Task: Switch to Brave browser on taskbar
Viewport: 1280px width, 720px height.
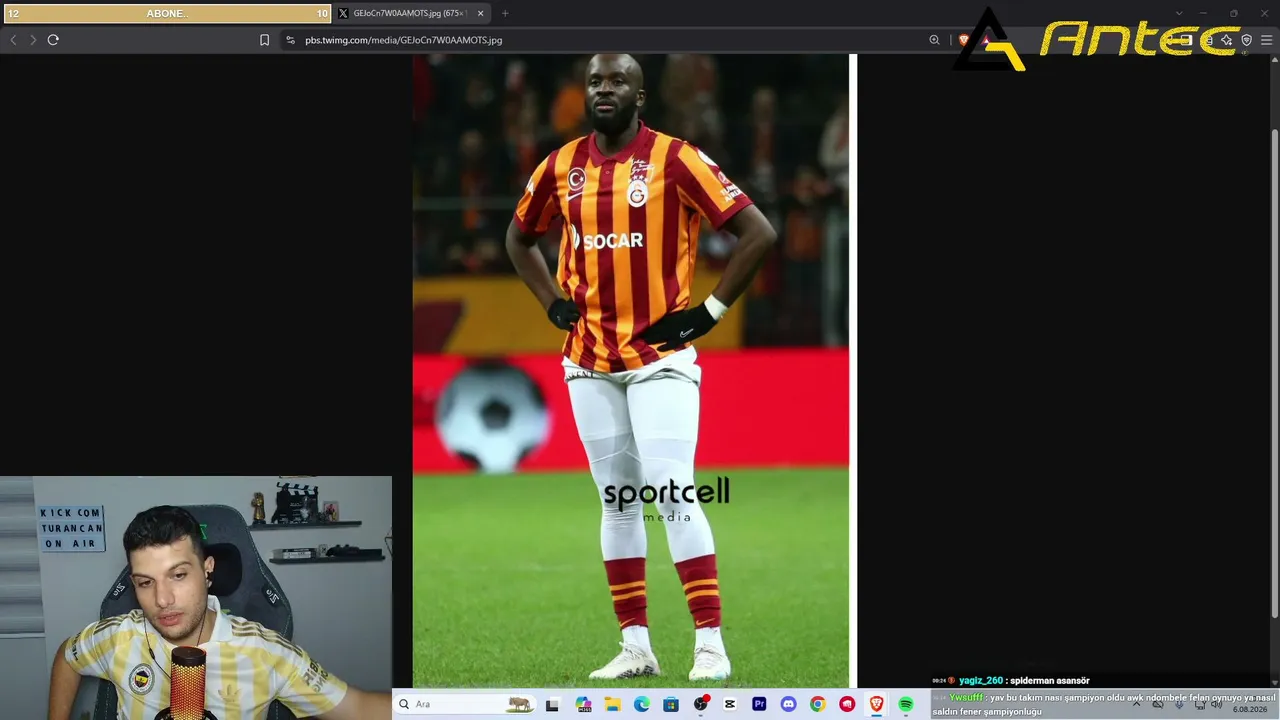Action: click(x=876, y=704)
